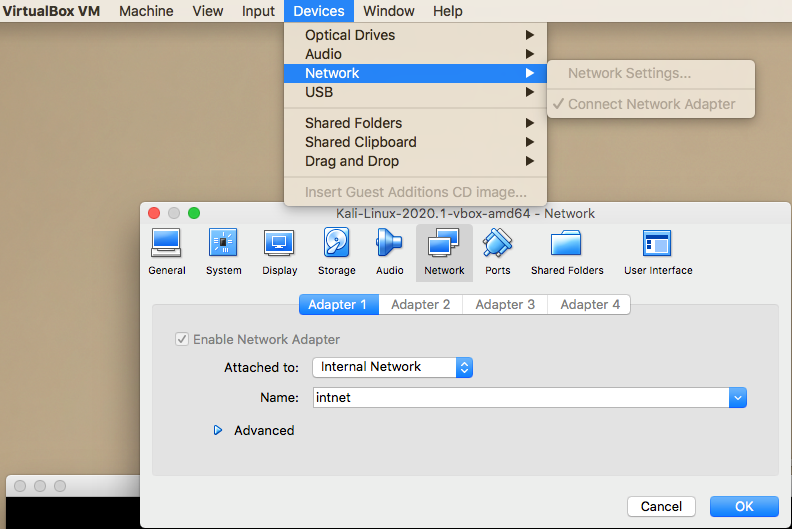Open the Help menu

click(x=448, y=11)
